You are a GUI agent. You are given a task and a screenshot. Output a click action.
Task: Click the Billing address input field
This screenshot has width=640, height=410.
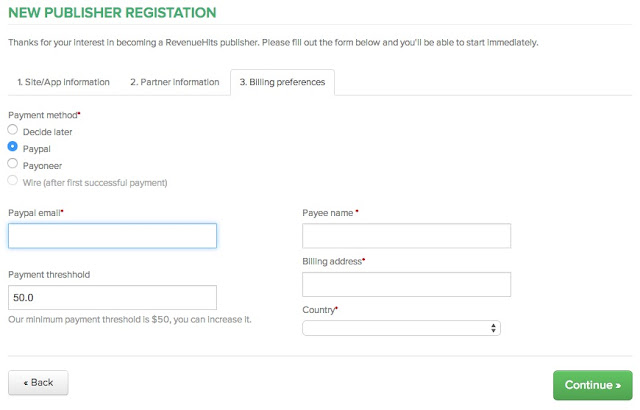click(406, 285)
